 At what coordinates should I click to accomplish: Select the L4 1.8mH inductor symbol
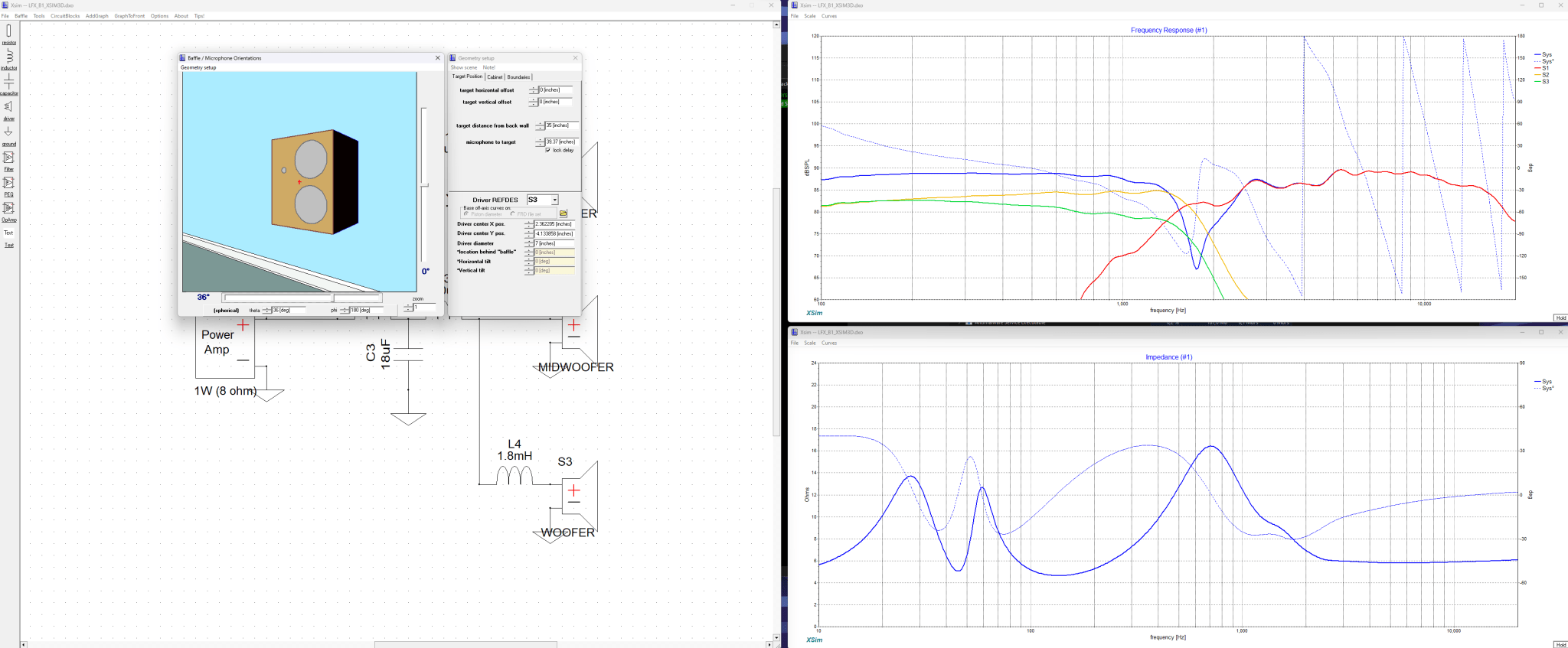514,475
